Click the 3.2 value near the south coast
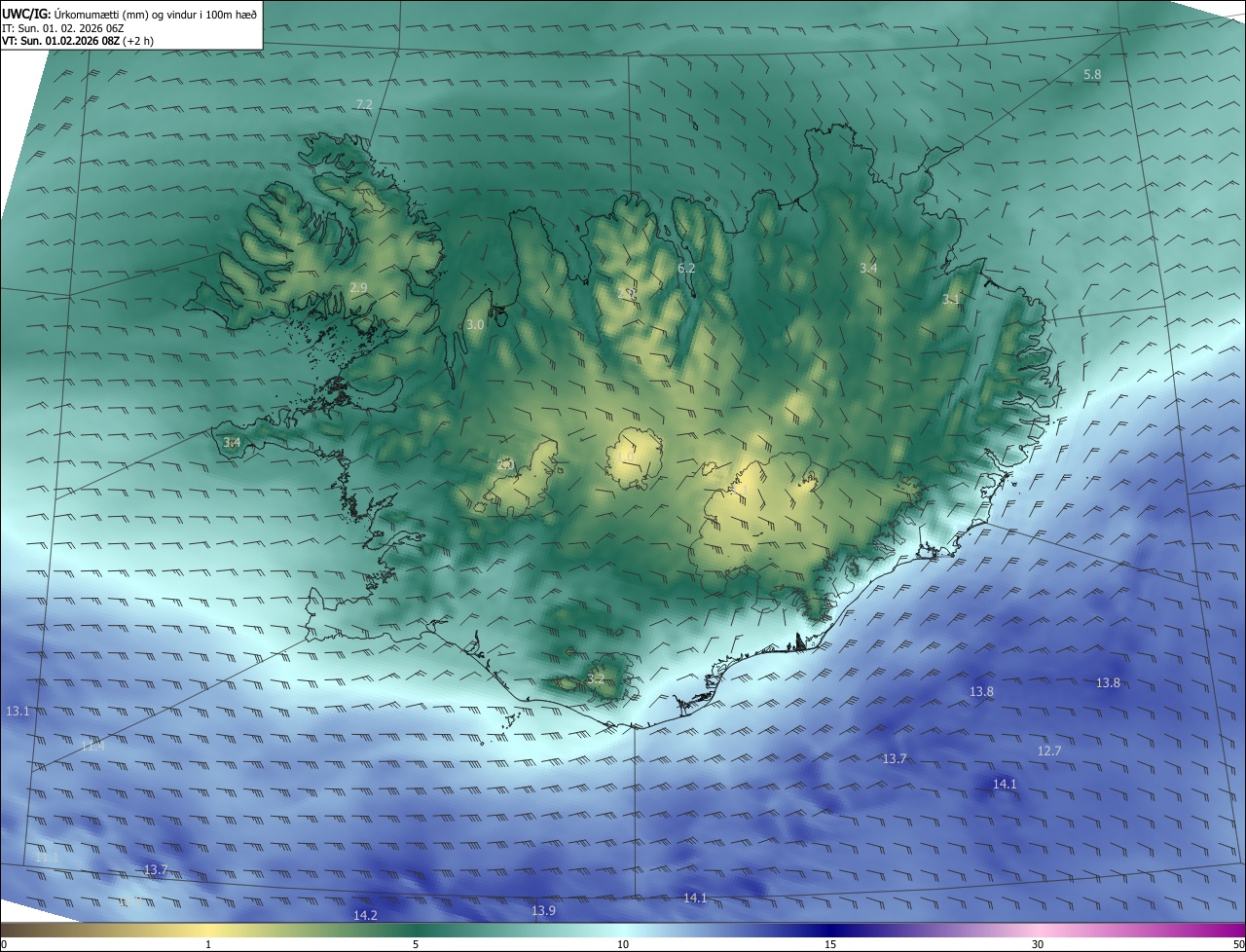Image resolution: width=1246 pixels, height=952 pixels. point(596,678)
